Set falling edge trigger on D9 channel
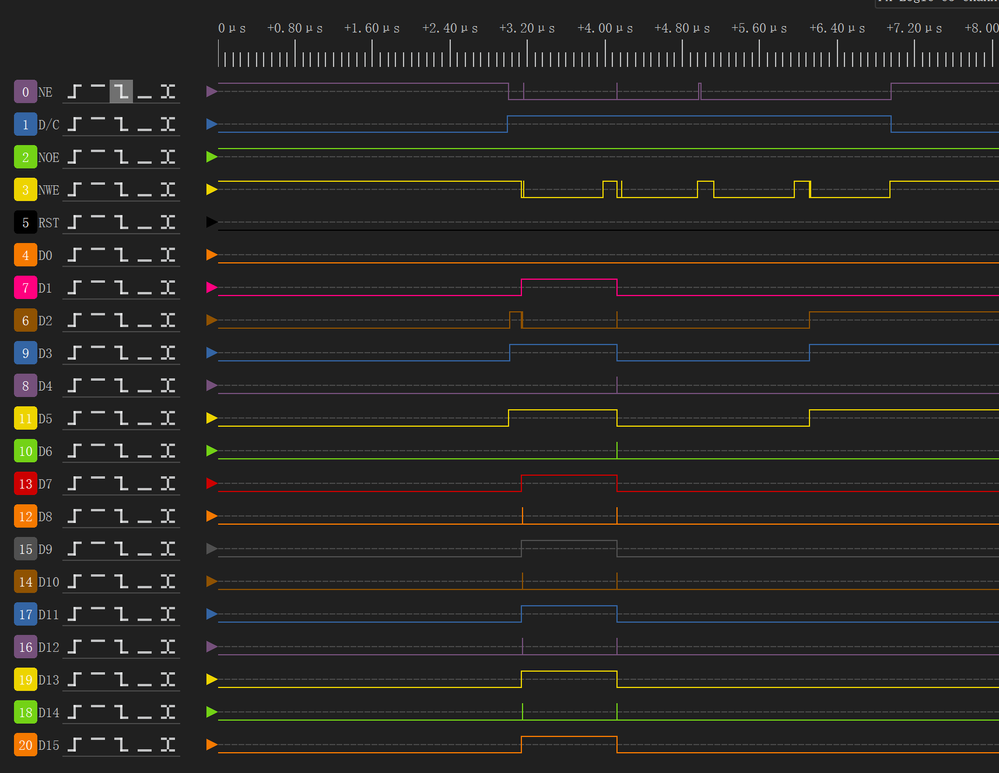Viewport: 999px width, 773px height. pyautogui.click(x=121, y=549)
